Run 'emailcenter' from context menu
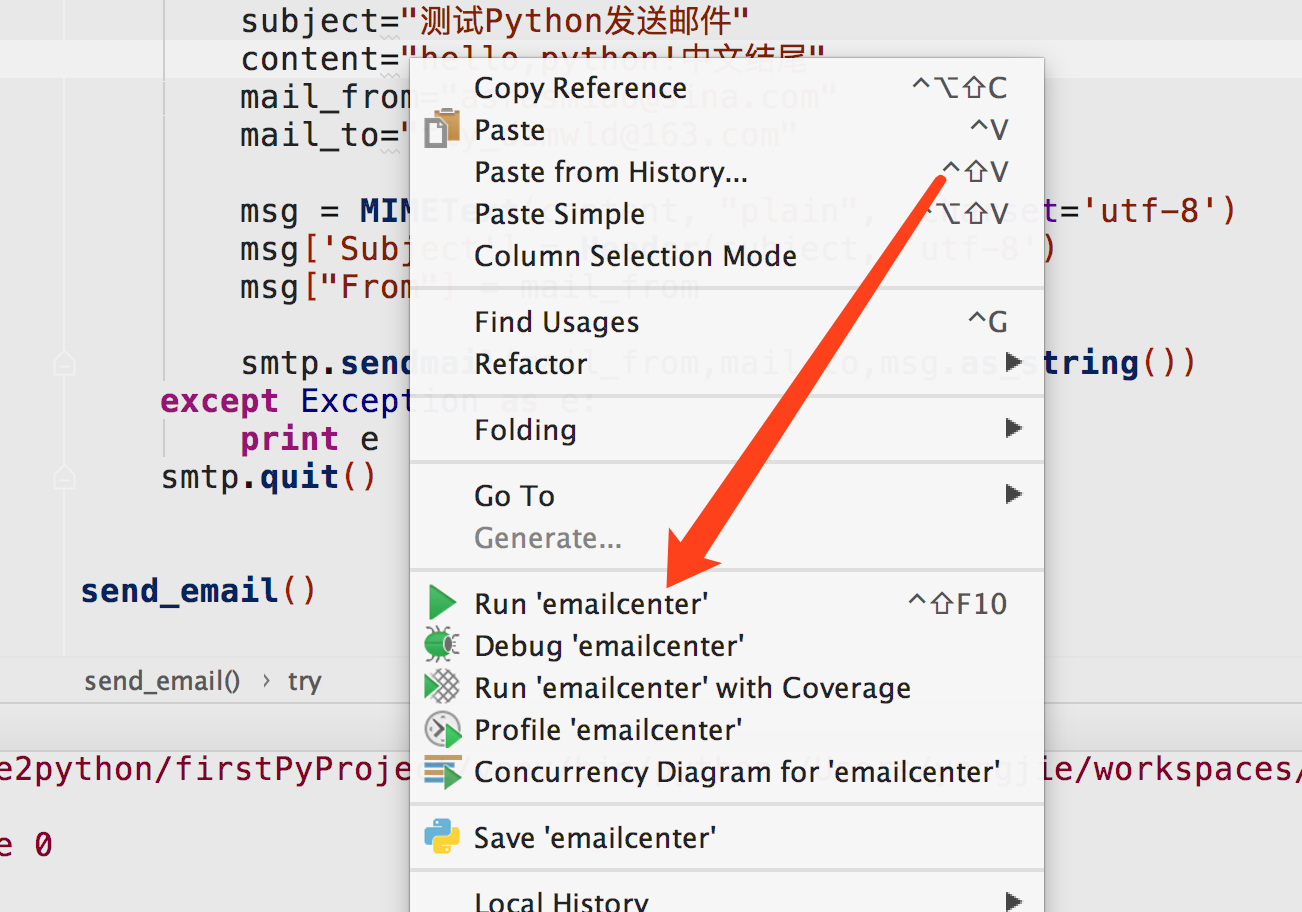 coord(727,604)
